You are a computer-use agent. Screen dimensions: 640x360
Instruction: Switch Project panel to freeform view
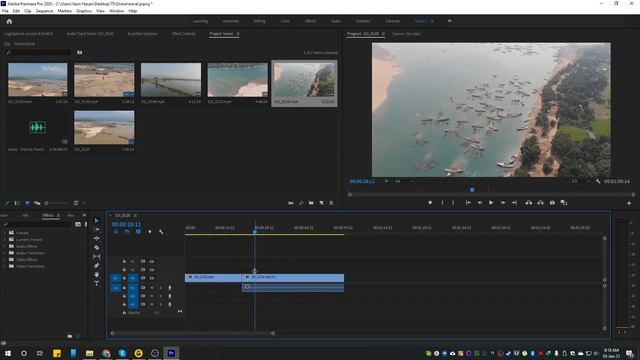point(37,203)
